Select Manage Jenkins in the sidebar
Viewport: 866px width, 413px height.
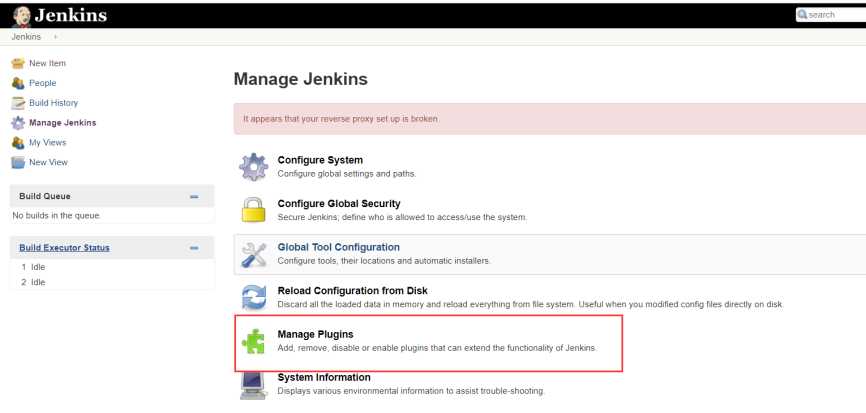[x=62, y=123]
